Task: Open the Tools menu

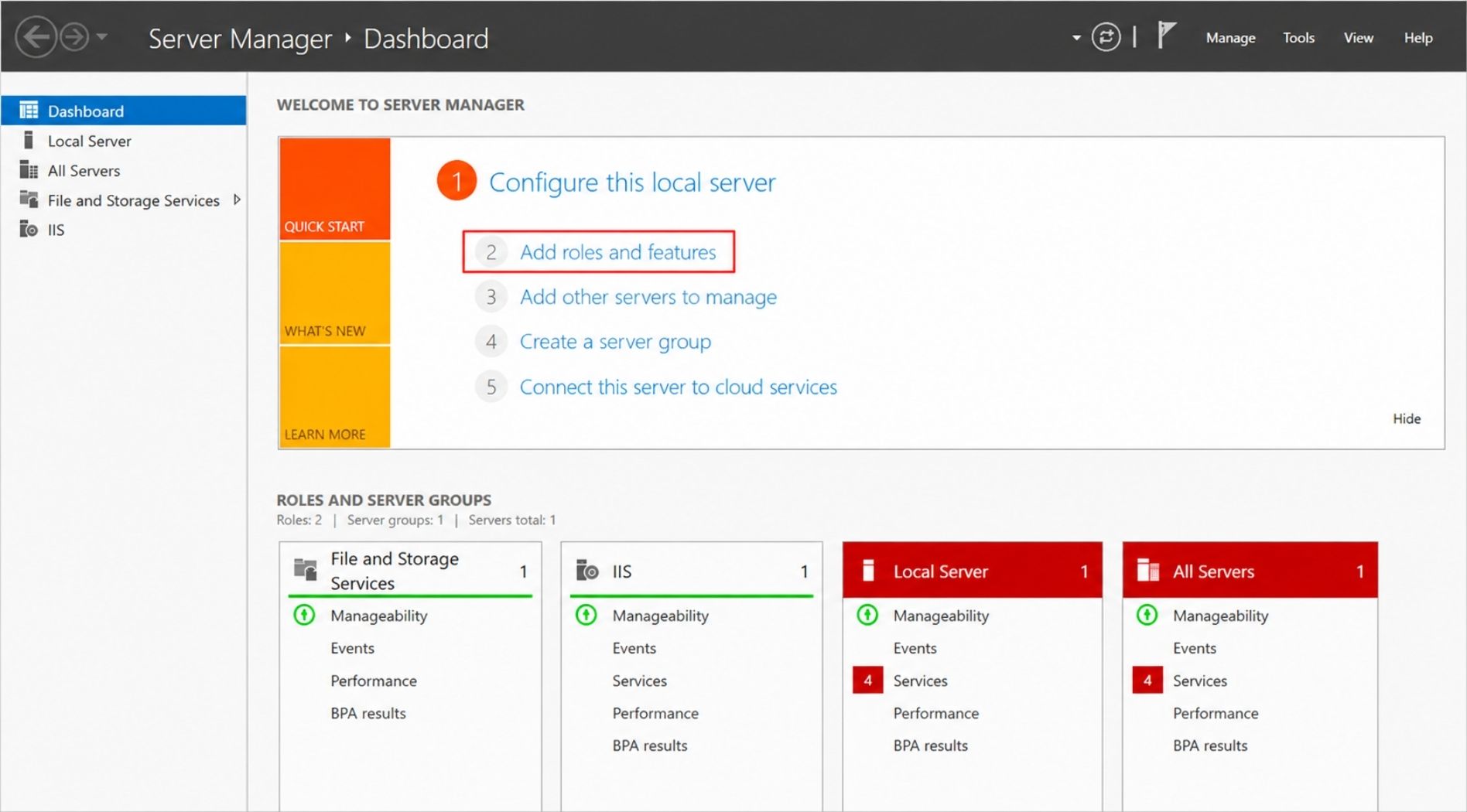Action: point(1298,37)
